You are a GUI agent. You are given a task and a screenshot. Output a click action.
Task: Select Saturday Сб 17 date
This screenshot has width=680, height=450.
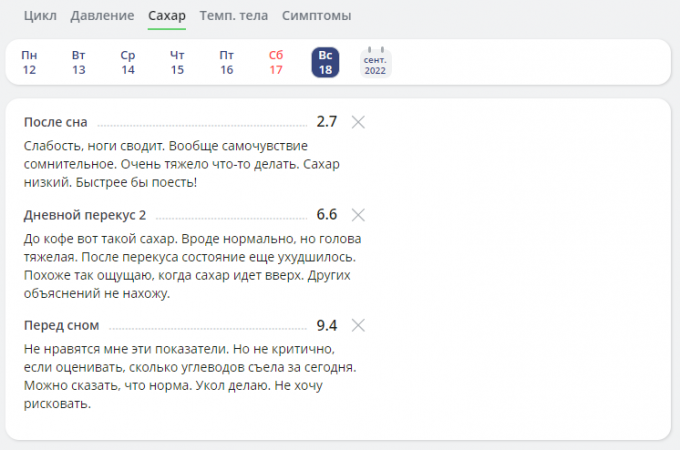(x=276, y=62)
